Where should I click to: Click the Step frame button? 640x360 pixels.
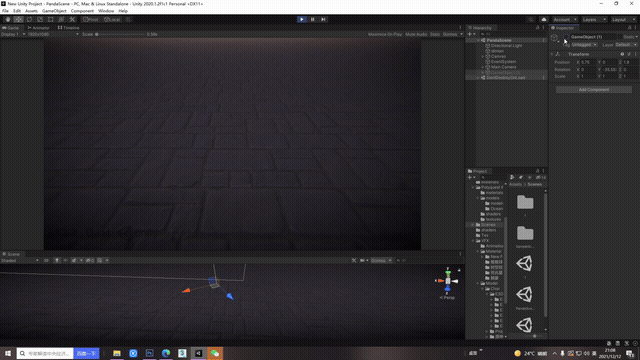[x=323, y=19]
